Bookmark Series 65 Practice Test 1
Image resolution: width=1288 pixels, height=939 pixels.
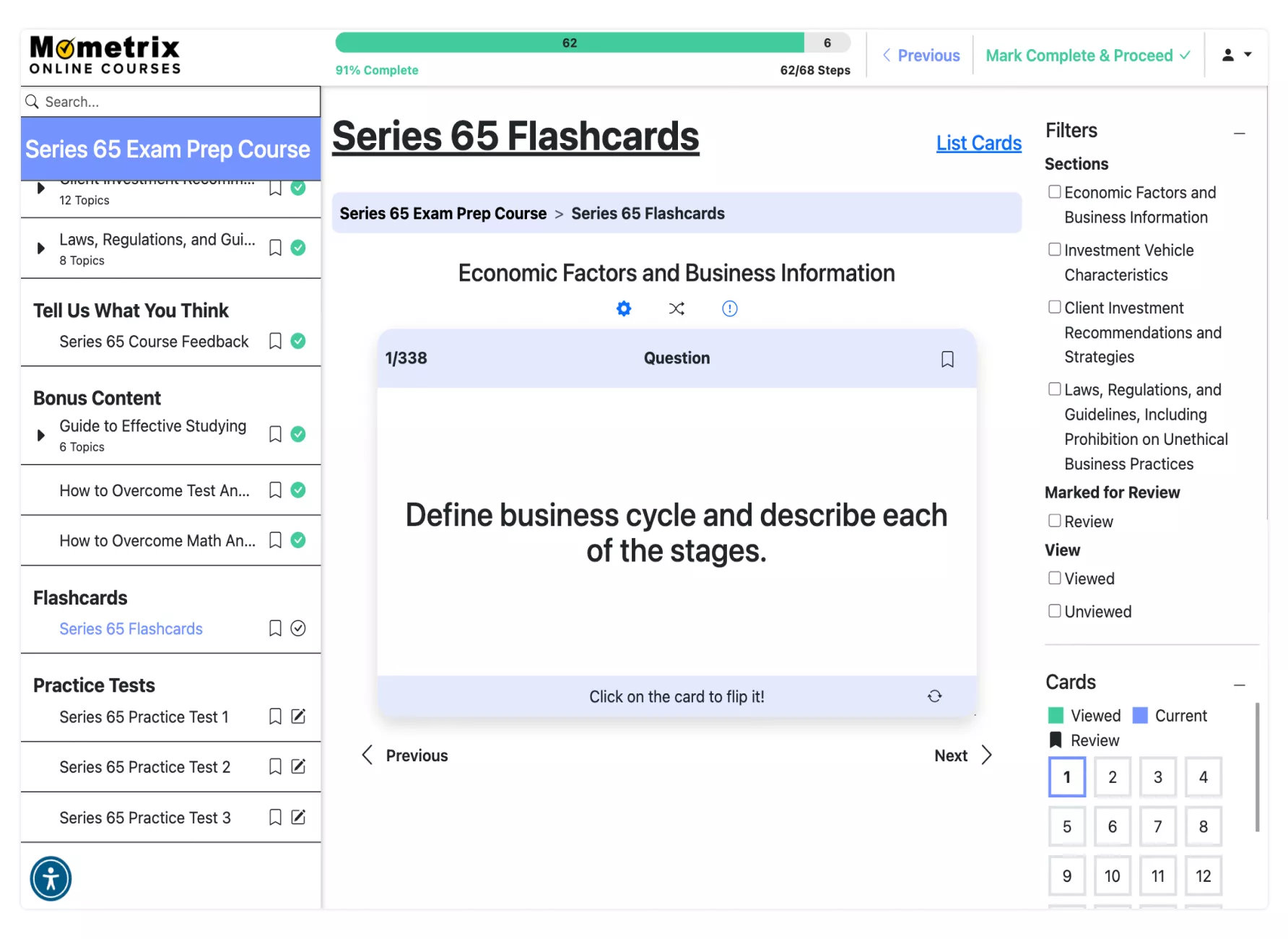click(275, 717)
